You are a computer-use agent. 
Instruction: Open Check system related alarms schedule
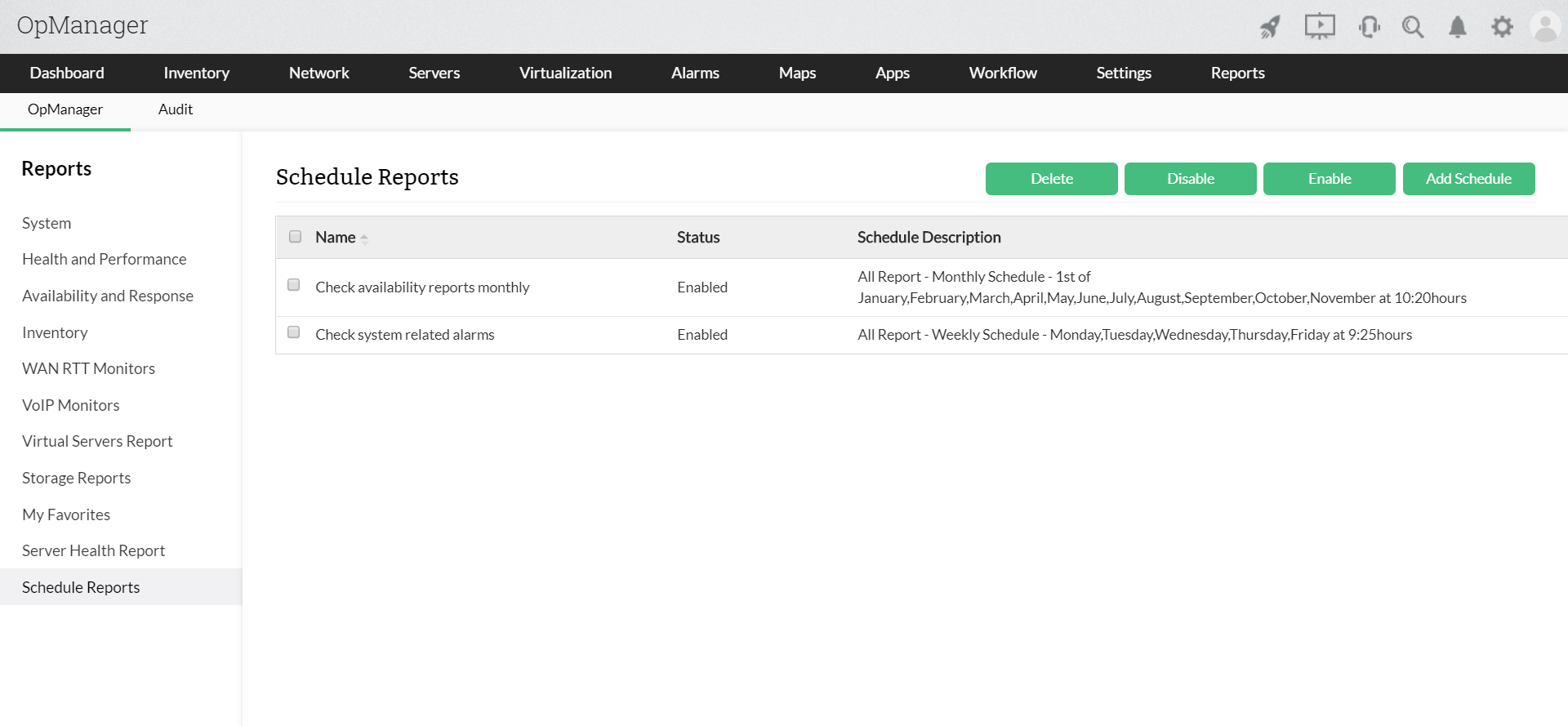404,335
